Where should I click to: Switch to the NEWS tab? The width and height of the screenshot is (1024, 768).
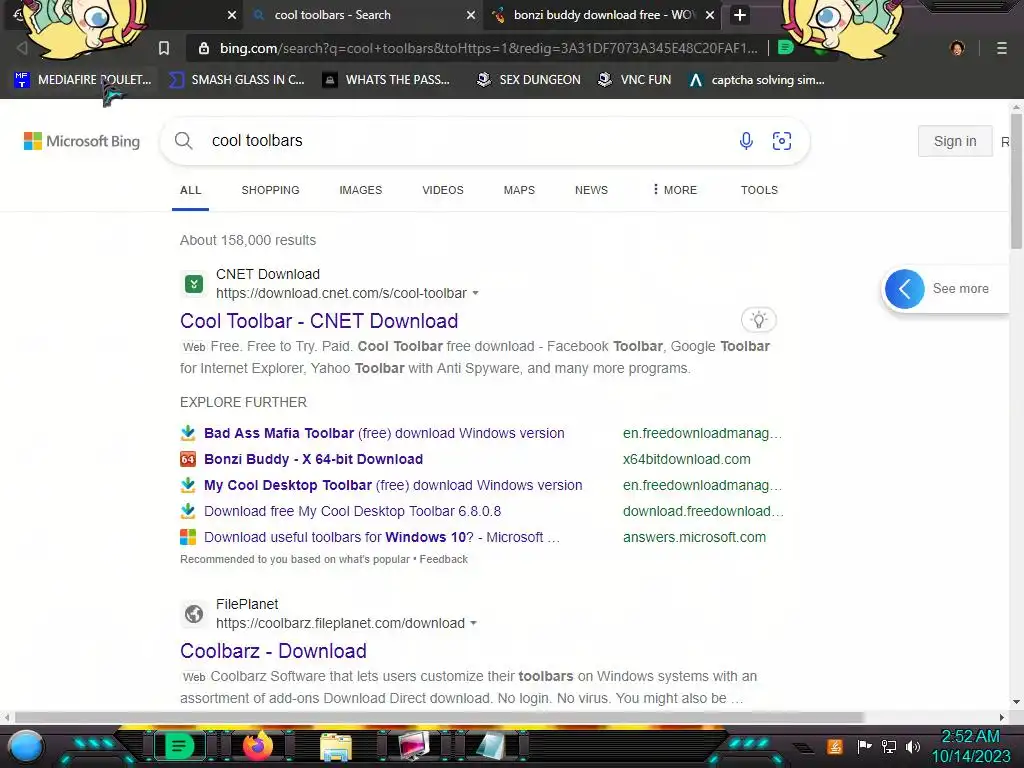click(591, 190)
